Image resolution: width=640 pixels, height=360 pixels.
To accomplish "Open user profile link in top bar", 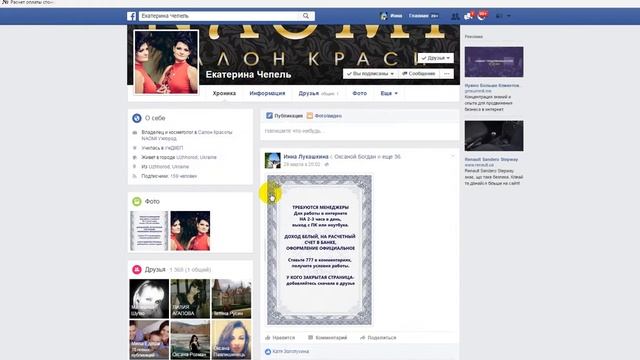I will tap(391, 16).
